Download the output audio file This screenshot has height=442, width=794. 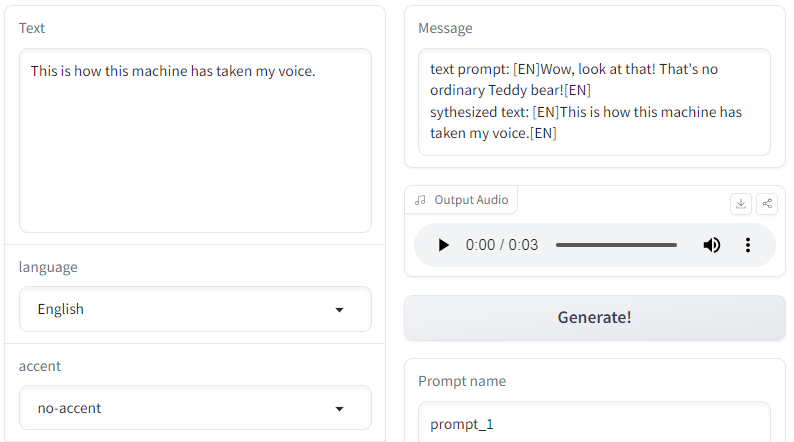(x=741, y=204)
